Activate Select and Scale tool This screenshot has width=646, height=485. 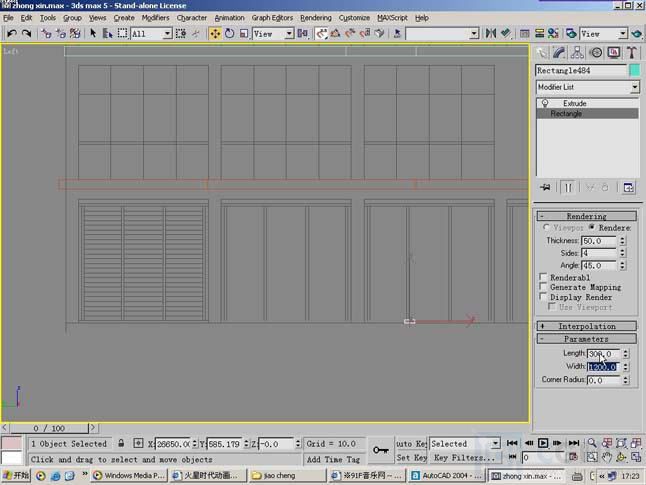[x=244, y=33]
